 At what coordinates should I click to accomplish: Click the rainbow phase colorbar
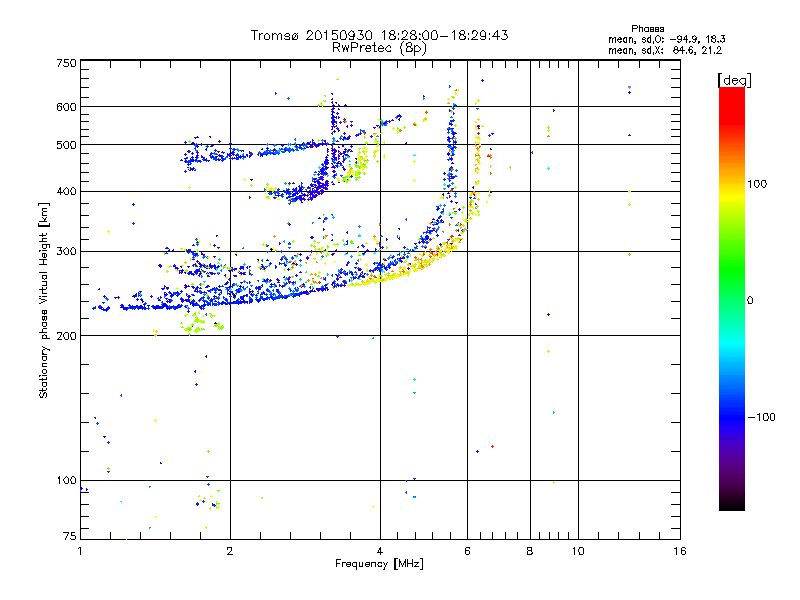[732, 298]
